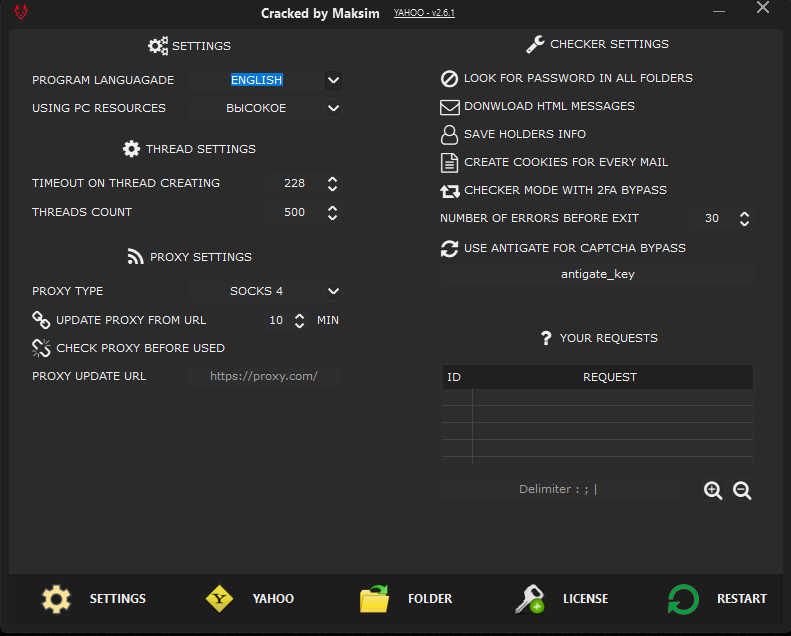Increase the timeout on thread creating value
The height and width of the screenshot is (636, 791).
(x=332, y=180)
